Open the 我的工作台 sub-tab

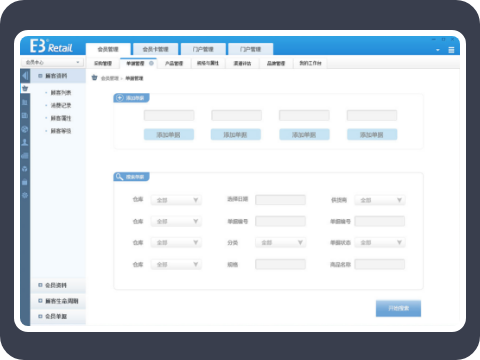tap(310, 63)
